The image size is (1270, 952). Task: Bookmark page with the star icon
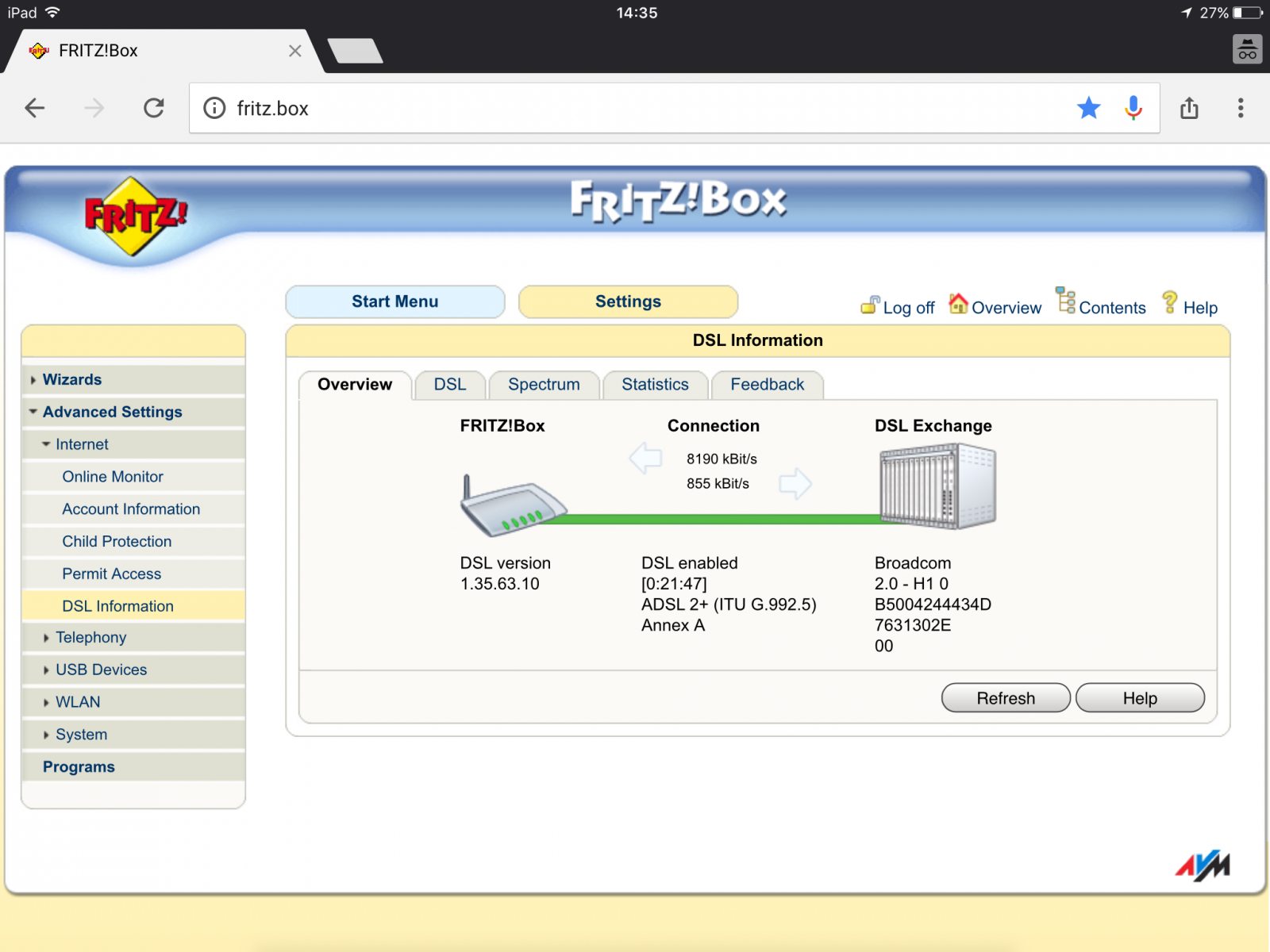(1088, 108)
